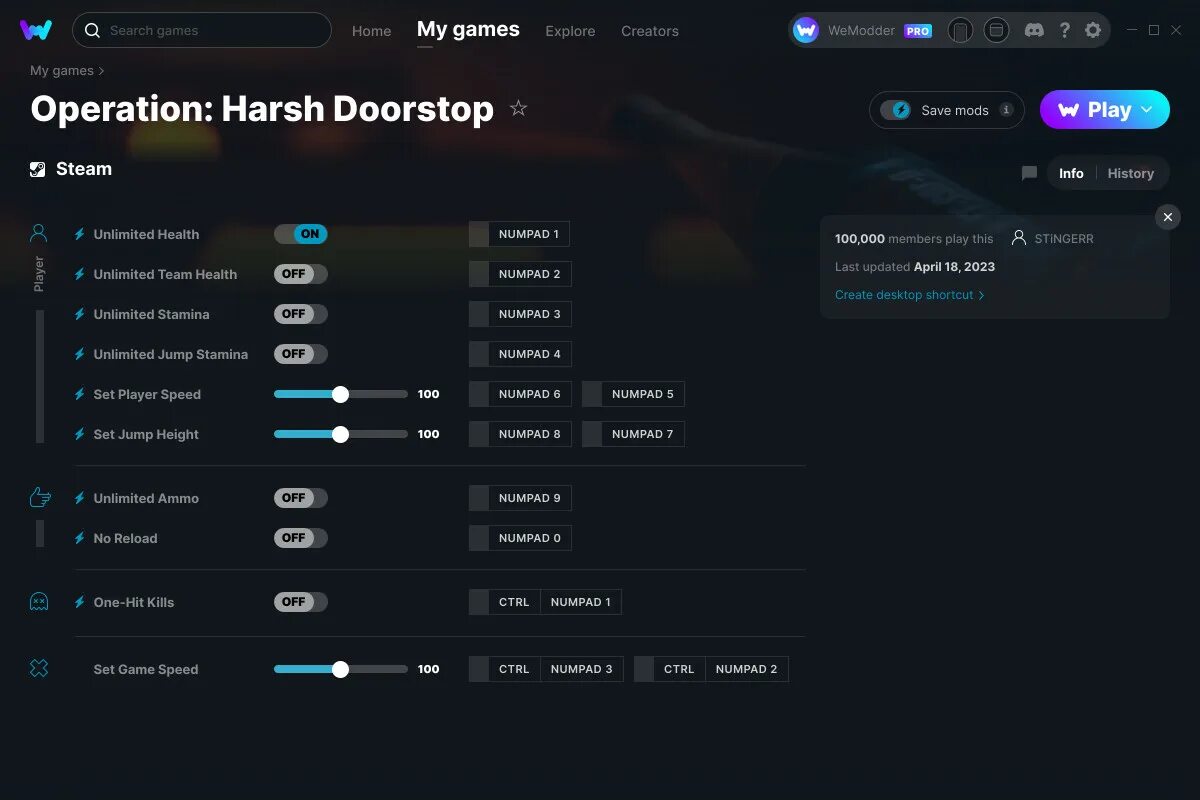
Task: Click the Search games input field
Action: [x=202, y=30]
